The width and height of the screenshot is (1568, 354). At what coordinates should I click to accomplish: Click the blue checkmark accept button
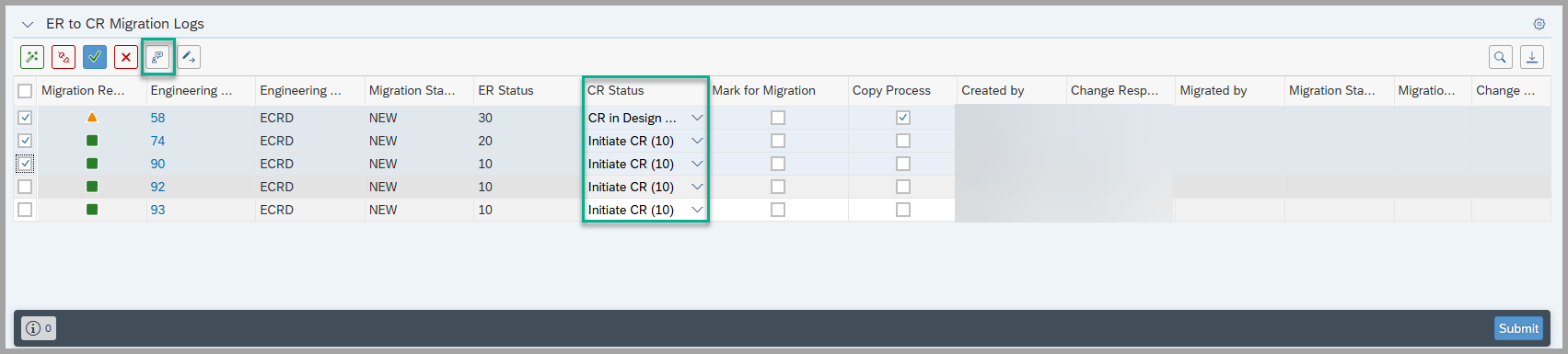click(x=95, y=57)
